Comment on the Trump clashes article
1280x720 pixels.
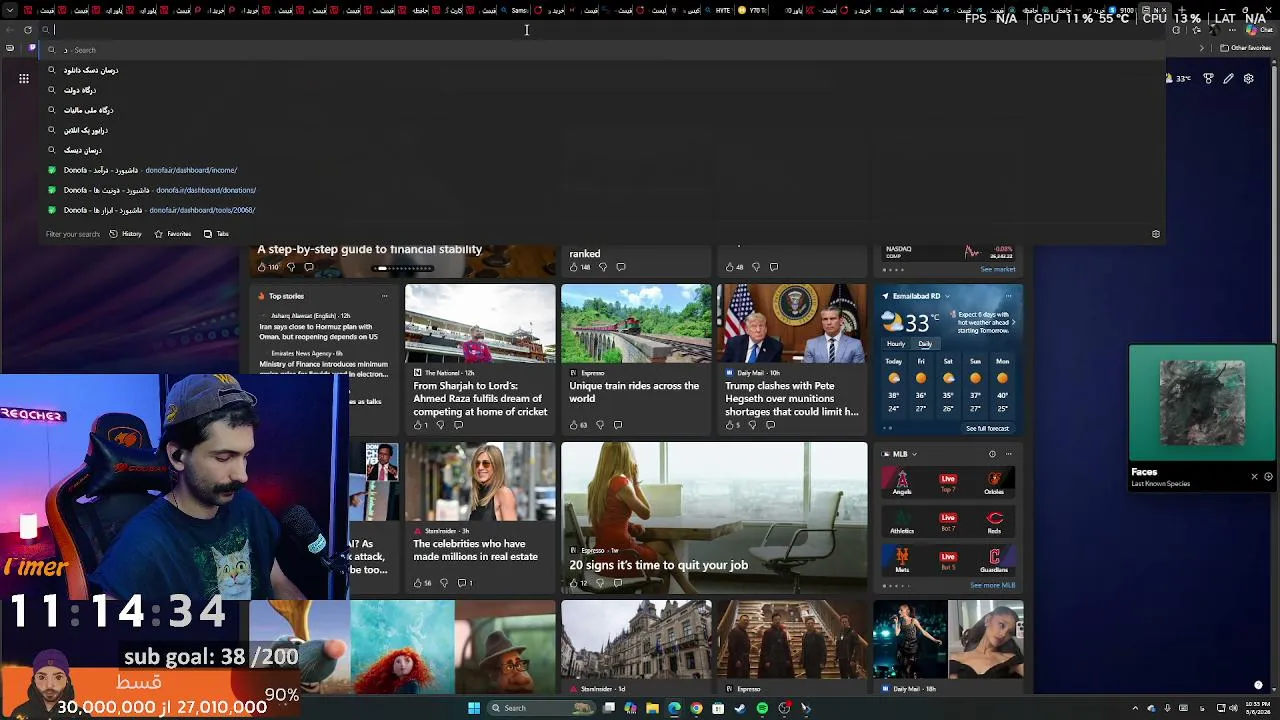tap(770, 425)
